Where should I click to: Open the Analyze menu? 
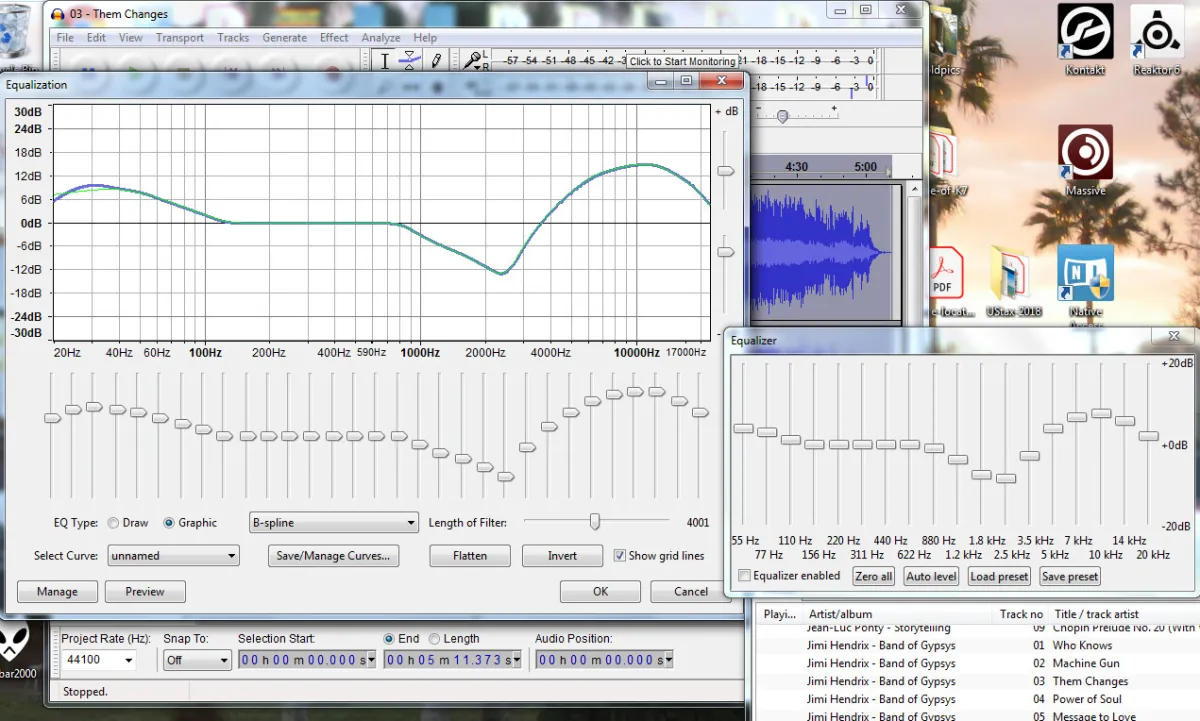pos(380,38)
